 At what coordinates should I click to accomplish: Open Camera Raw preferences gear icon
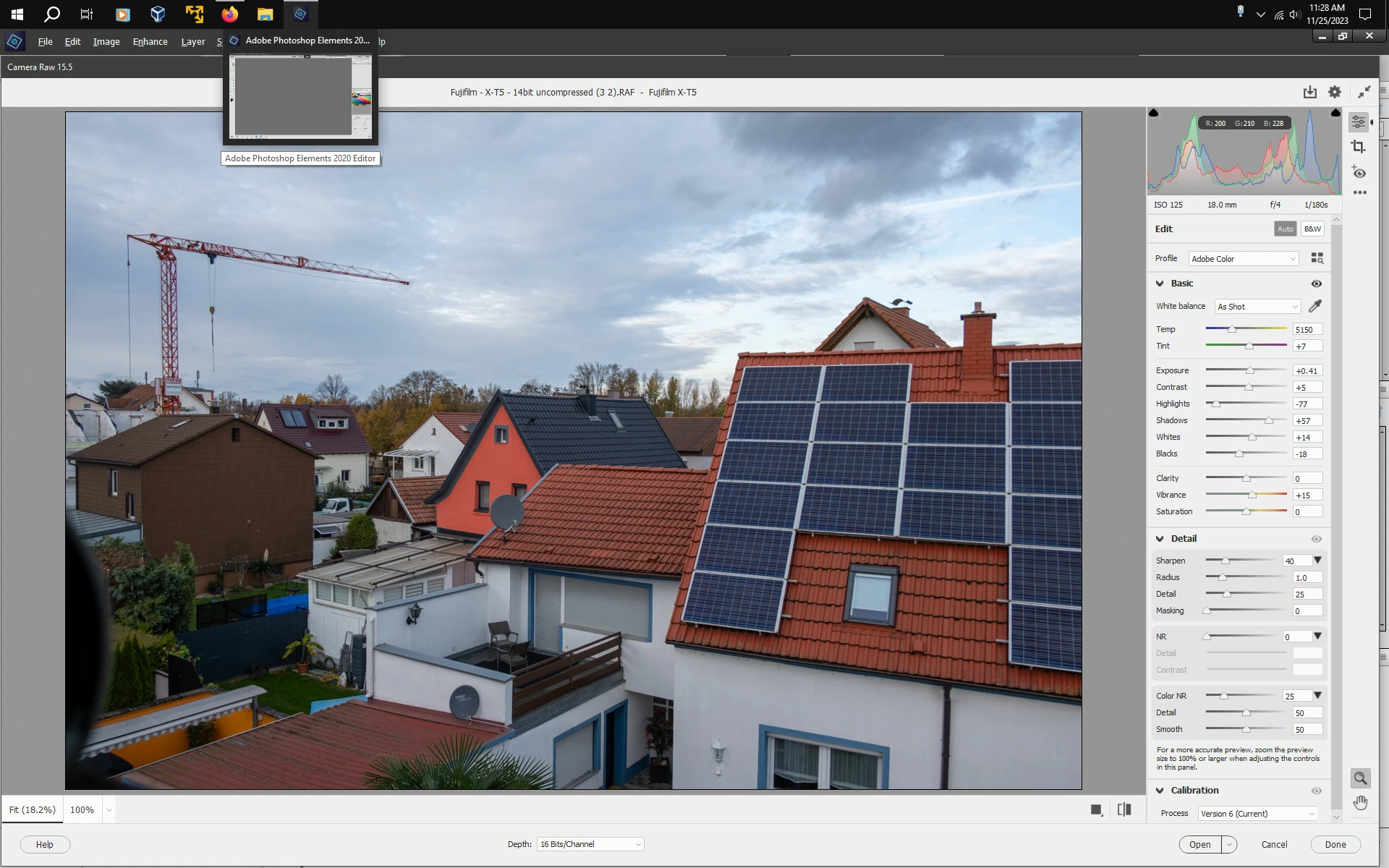[x=1335, y=92]
